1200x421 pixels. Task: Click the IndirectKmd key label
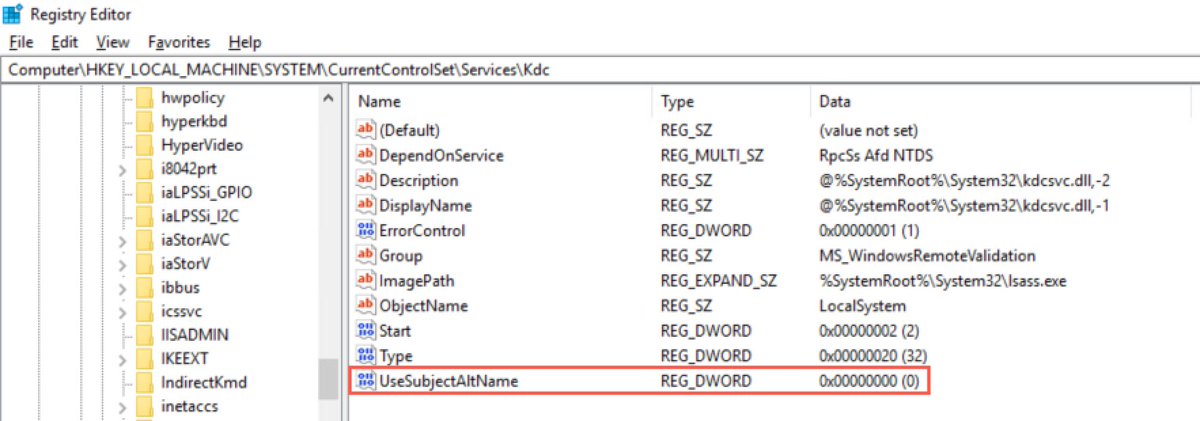click(203, 383)
